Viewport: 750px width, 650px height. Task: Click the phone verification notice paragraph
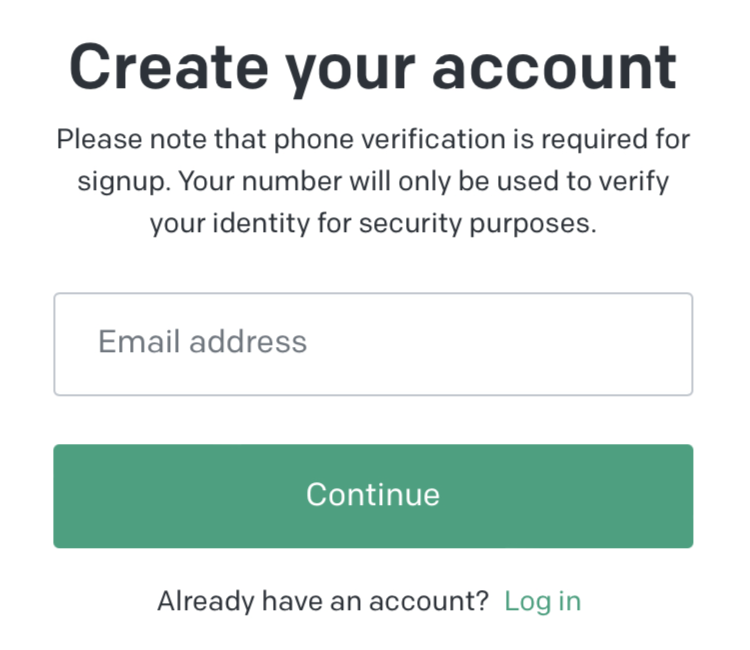pyautogui.click(x=372, y=182)
